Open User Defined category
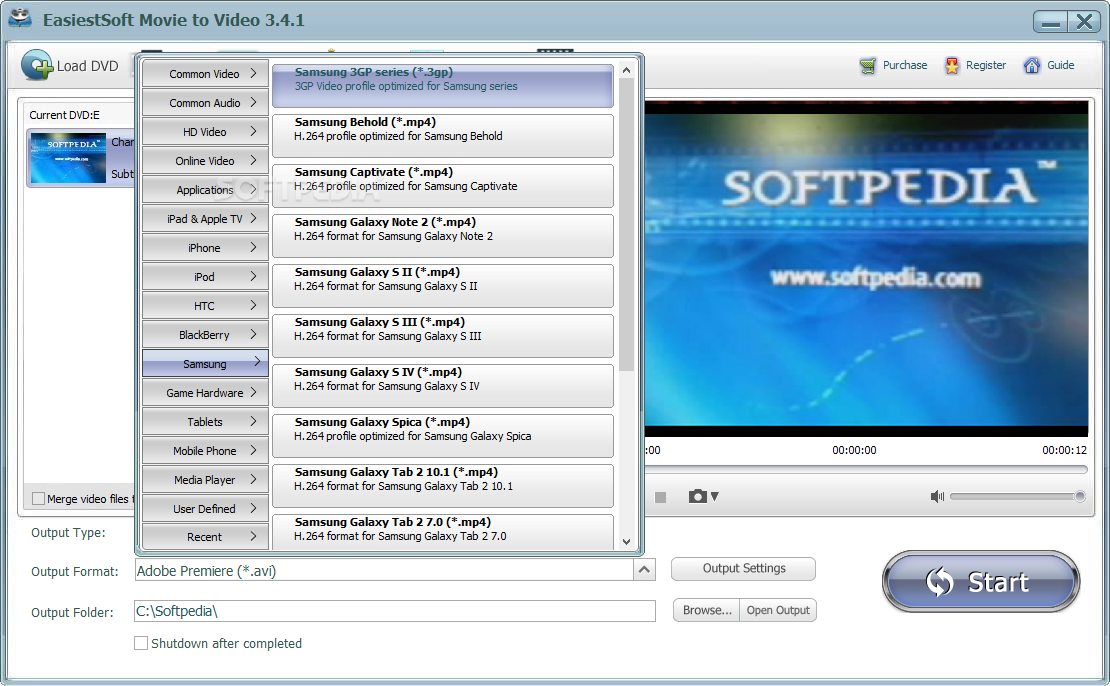The width and height of the screenshot is (1110, 686). [x=205, y=508]
